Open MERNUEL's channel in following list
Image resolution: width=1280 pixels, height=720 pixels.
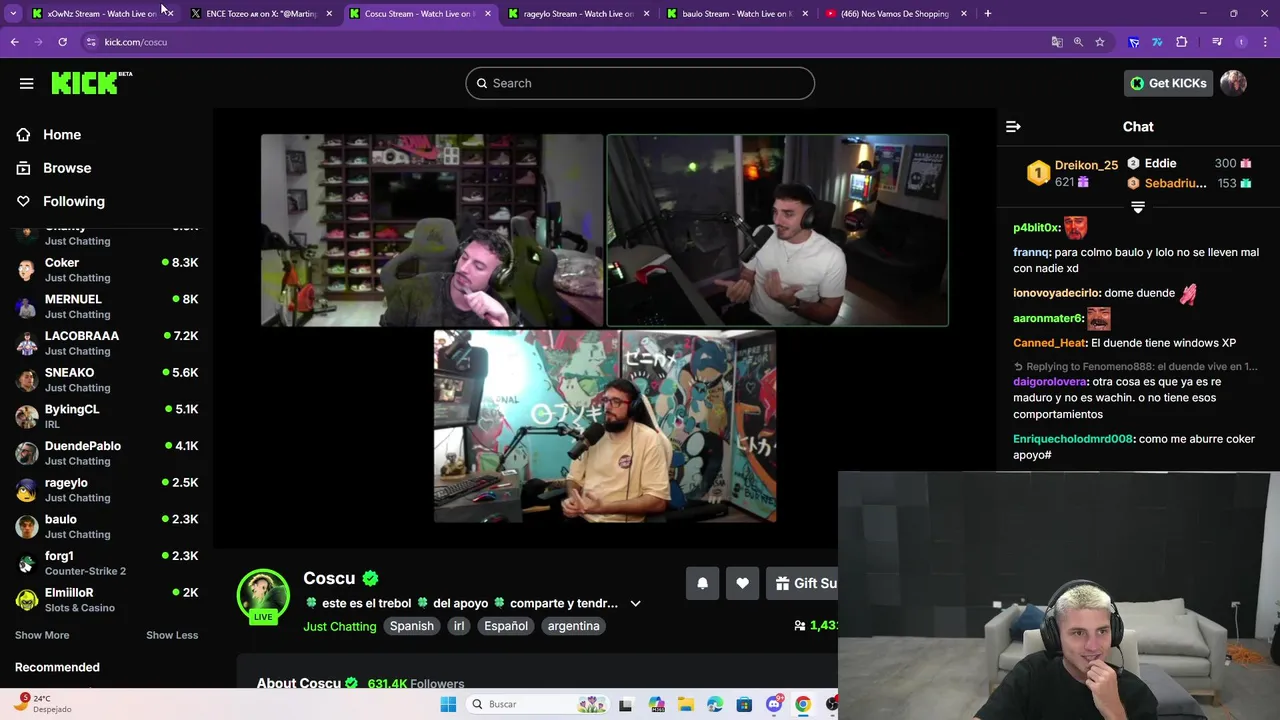click(106, 306)
